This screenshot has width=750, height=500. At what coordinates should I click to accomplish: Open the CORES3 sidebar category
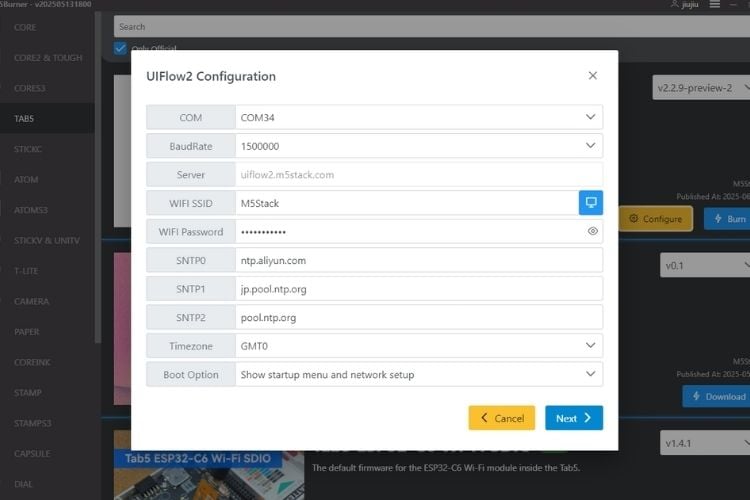[30, 89]
